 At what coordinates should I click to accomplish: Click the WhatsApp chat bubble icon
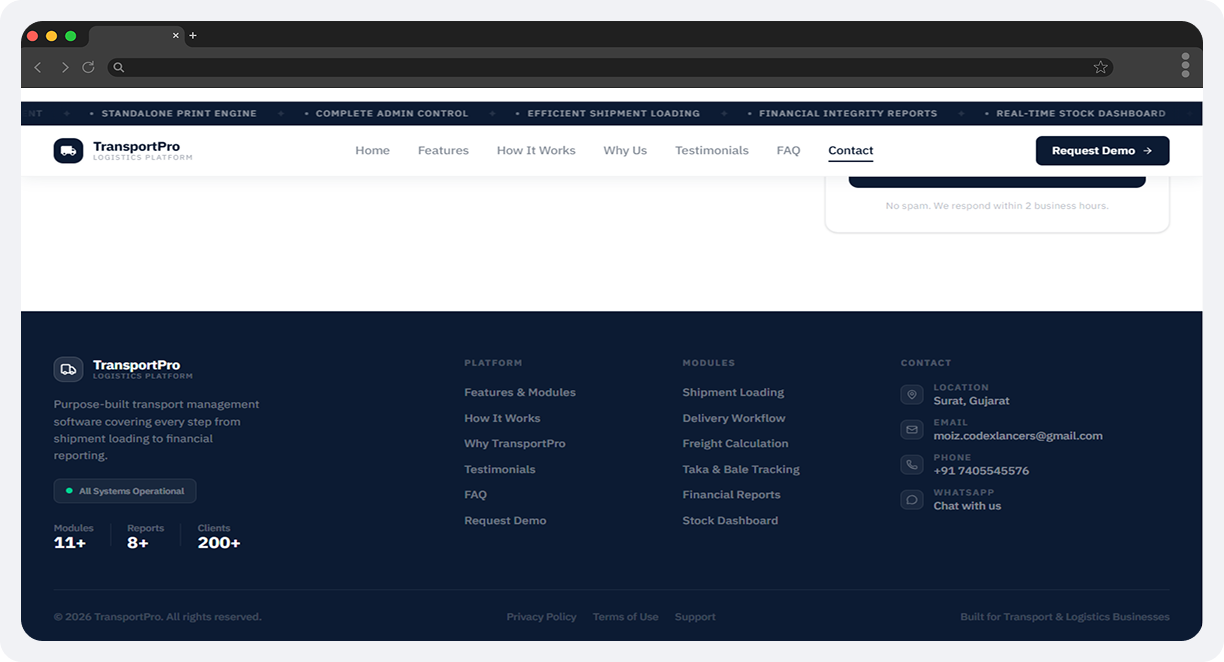[912, 500]
